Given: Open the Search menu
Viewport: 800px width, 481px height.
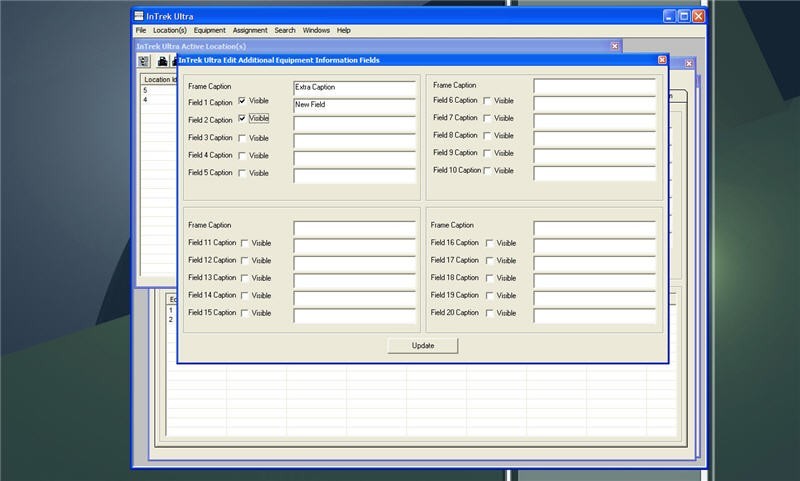Looking at the screenshot, I should click(x=285, y=30).
